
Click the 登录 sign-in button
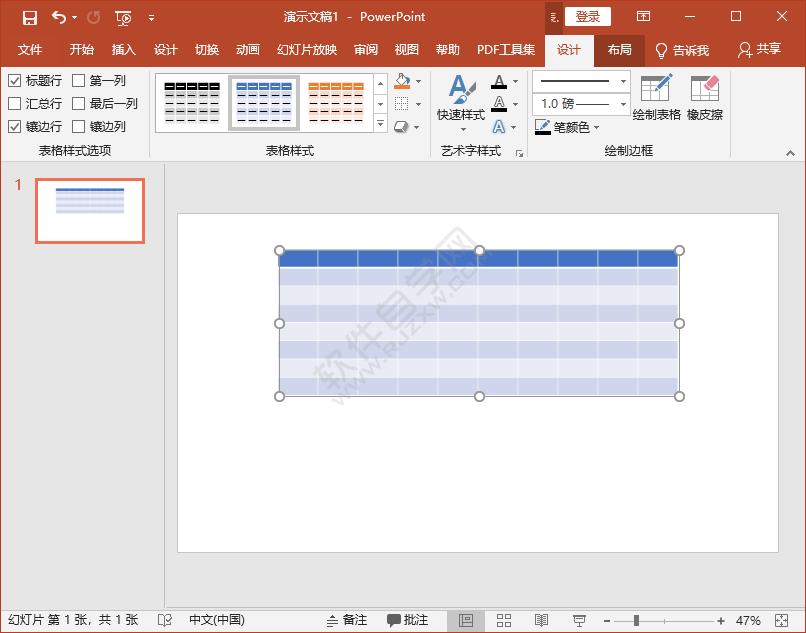pos(588,16)
